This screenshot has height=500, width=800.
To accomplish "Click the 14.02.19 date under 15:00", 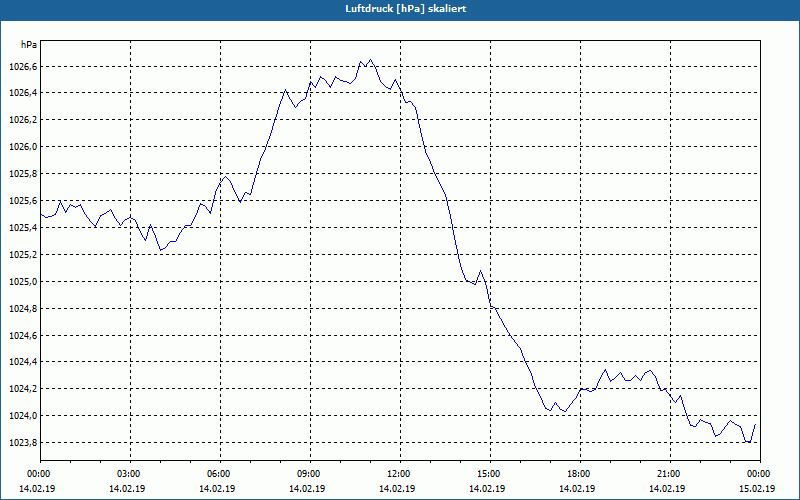I will coord(487,489).
